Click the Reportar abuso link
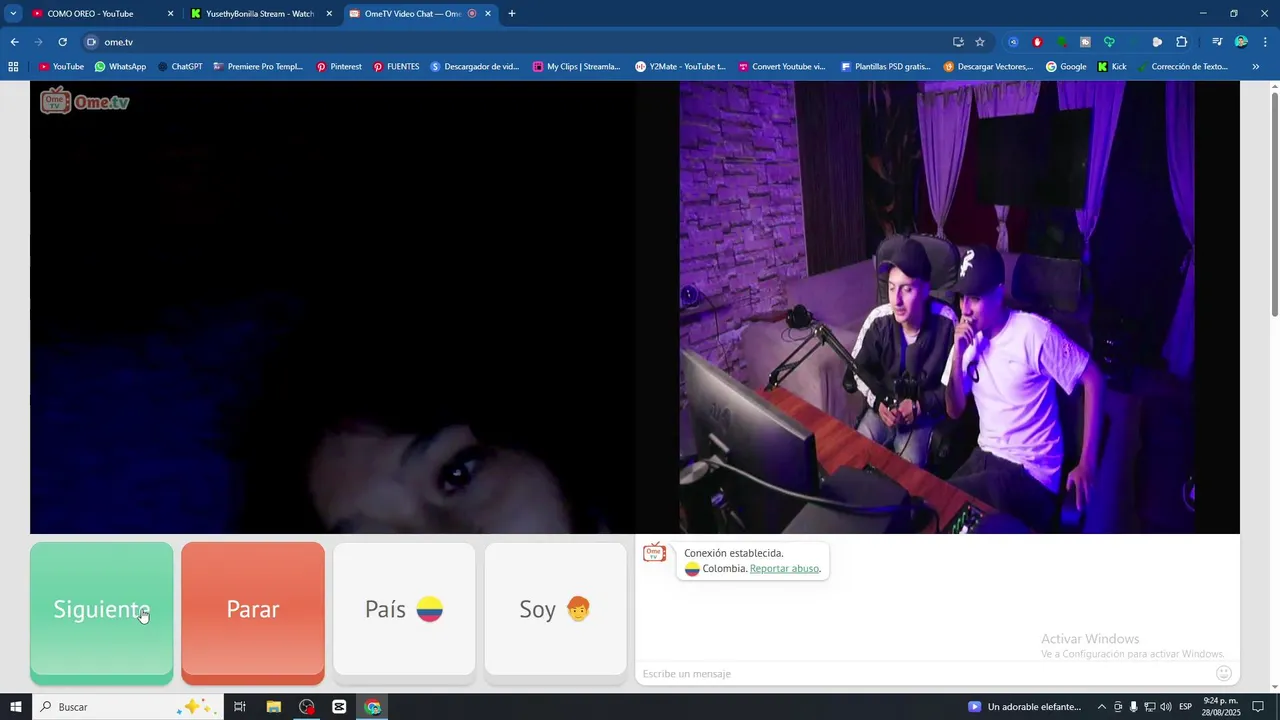The width and height of the screenshot is (1280, 720). 784,568
